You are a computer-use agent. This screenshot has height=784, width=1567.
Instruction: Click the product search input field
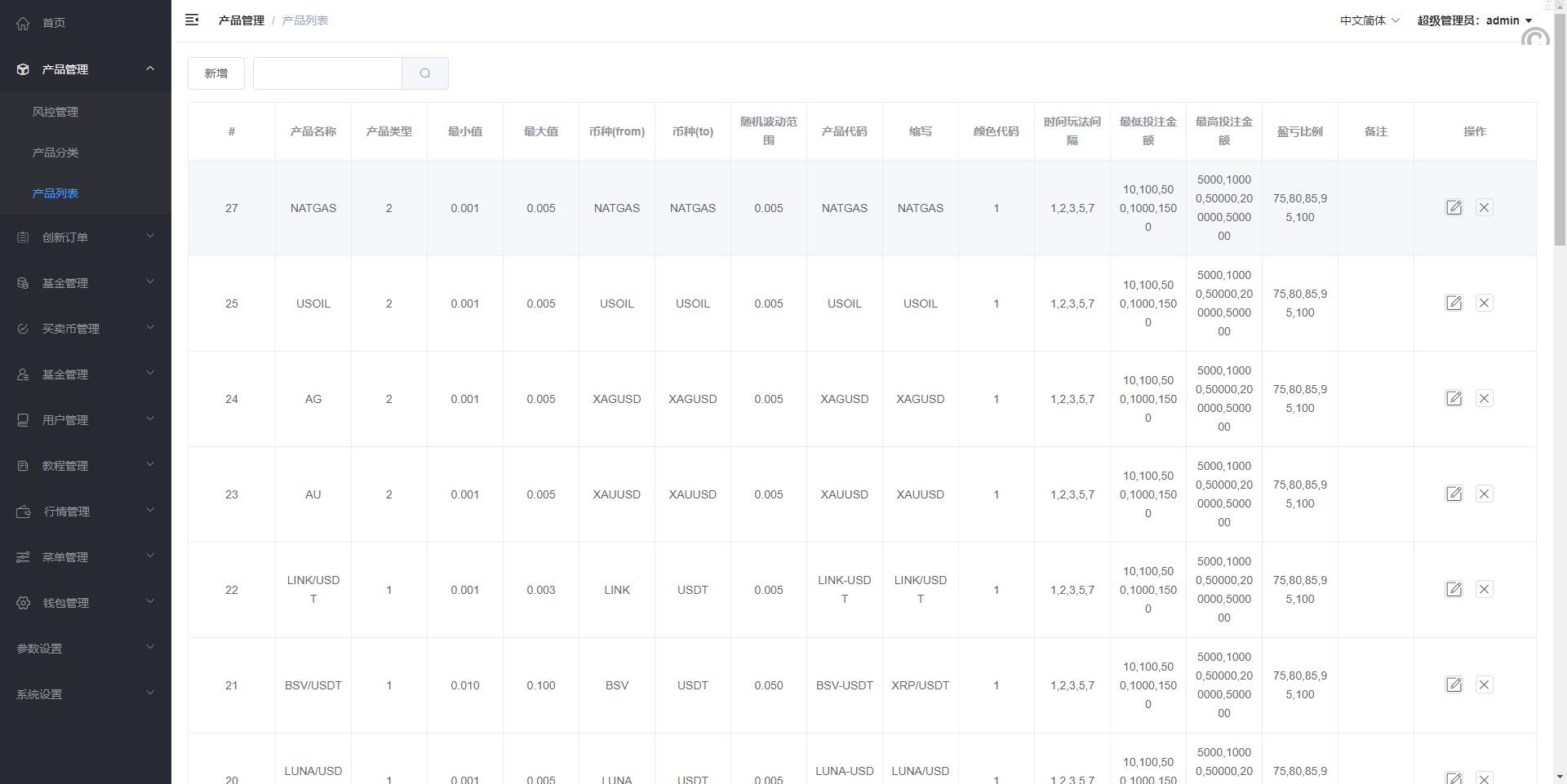pos(327,73)
